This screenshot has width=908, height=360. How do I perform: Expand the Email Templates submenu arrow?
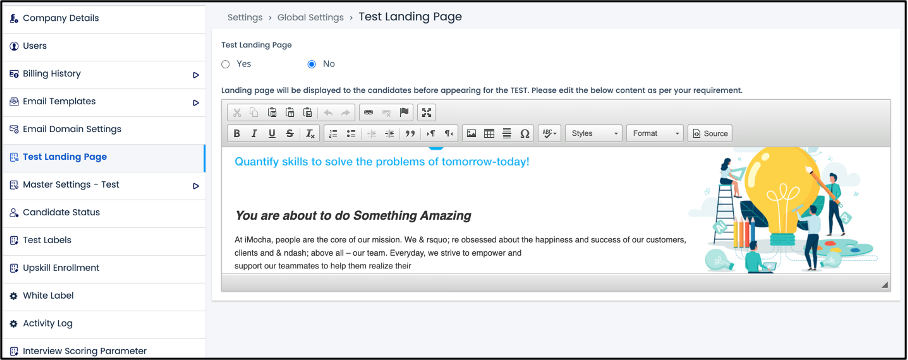(x=196, y=102)
